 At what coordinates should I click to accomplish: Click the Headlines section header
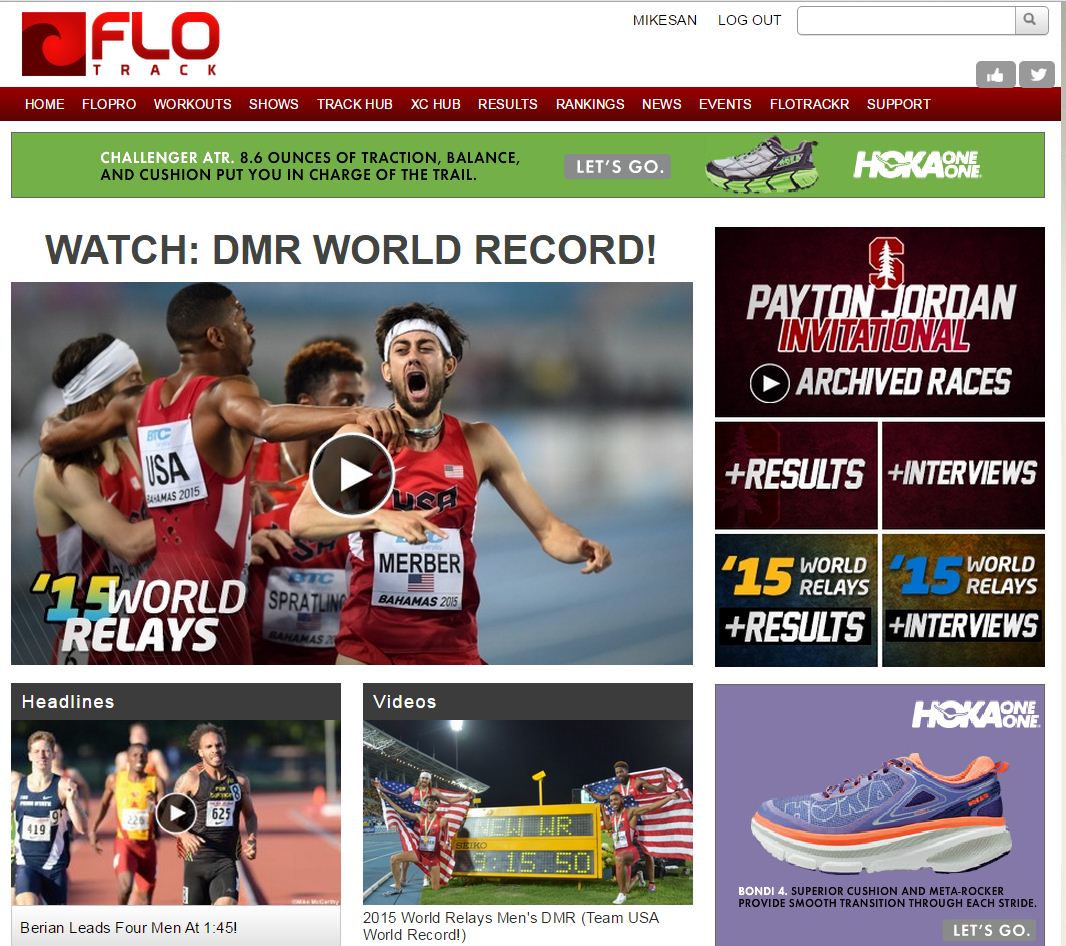(x=175, y=702)
